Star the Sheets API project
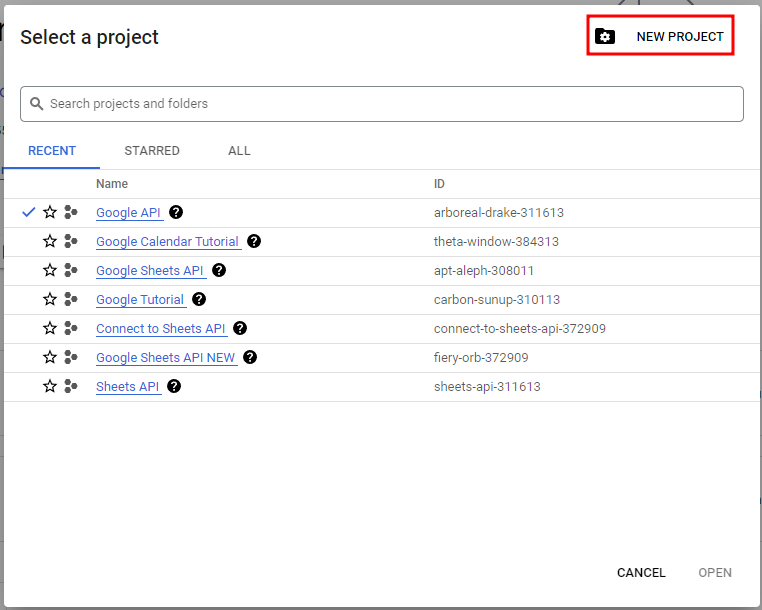The image size is (762, 610). [50, 386]
